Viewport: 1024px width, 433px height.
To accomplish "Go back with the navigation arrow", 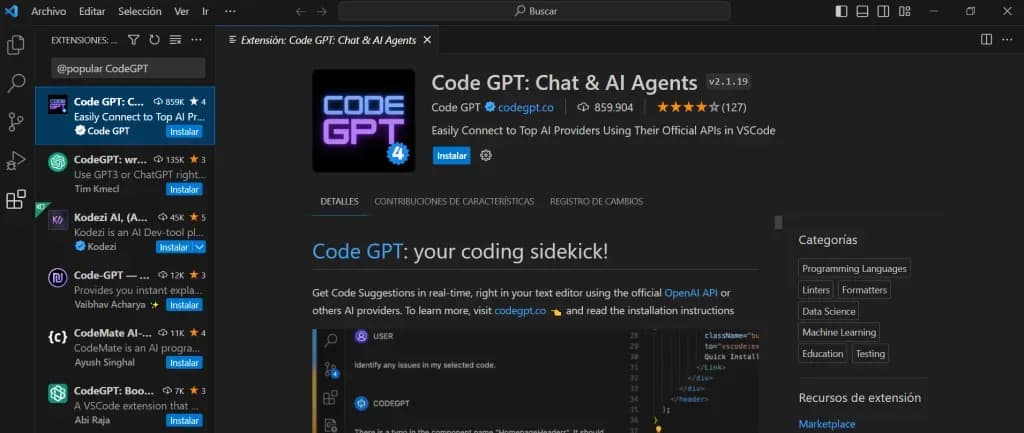I will click(x=300, y=11).
